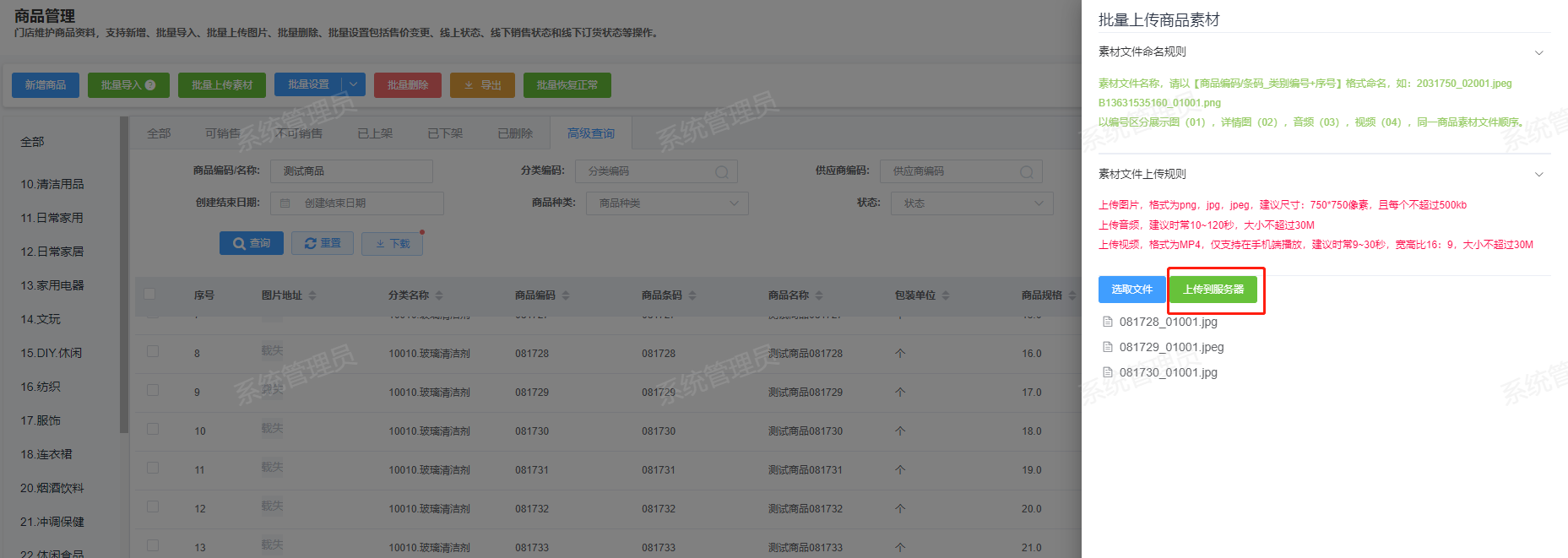Switch to the 已下架 tab
The height and width of the screenshot is (558, 1568).
pos(445,133)
